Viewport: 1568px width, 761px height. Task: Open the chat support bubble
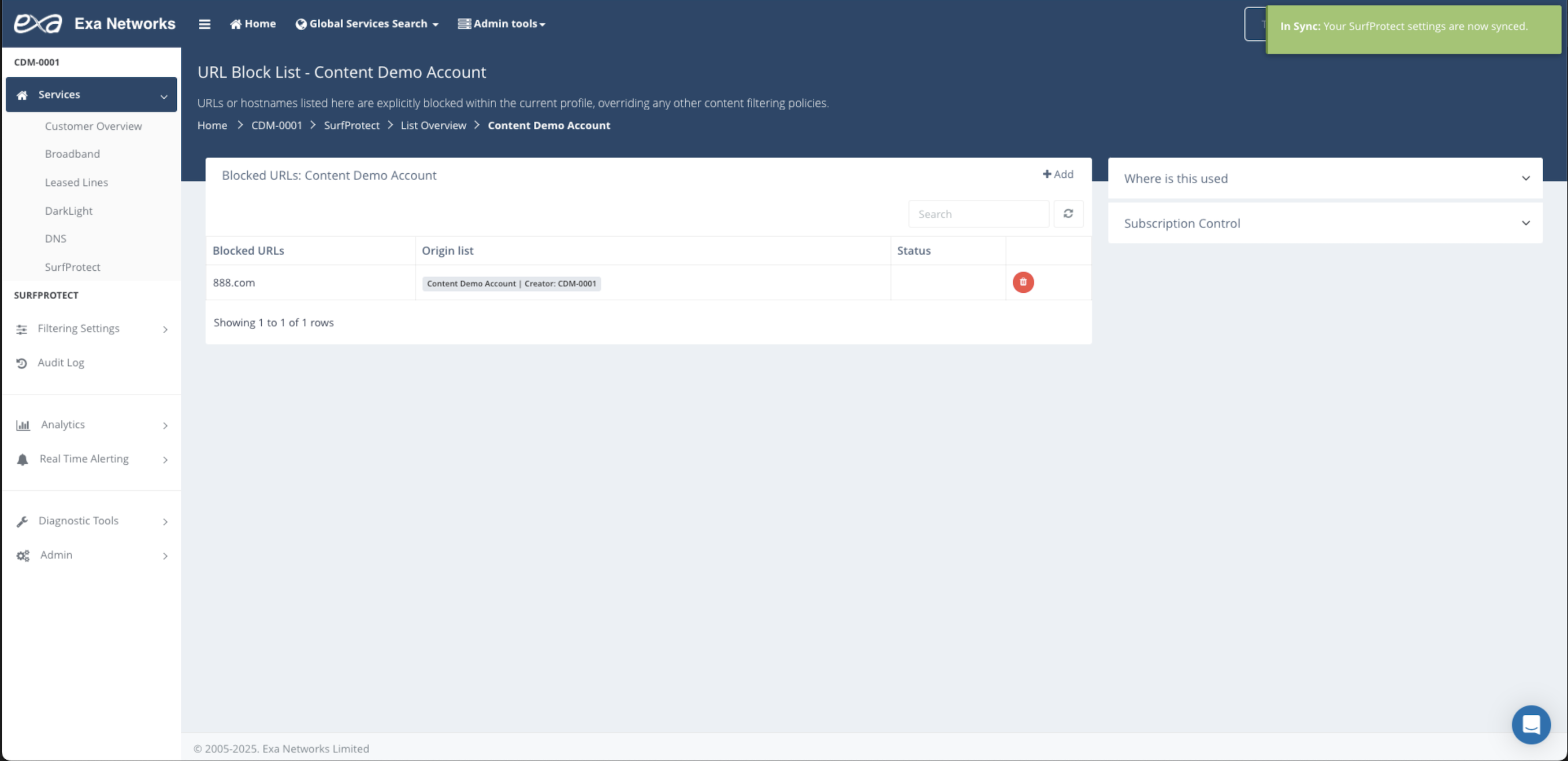[x=1530, y=724]
